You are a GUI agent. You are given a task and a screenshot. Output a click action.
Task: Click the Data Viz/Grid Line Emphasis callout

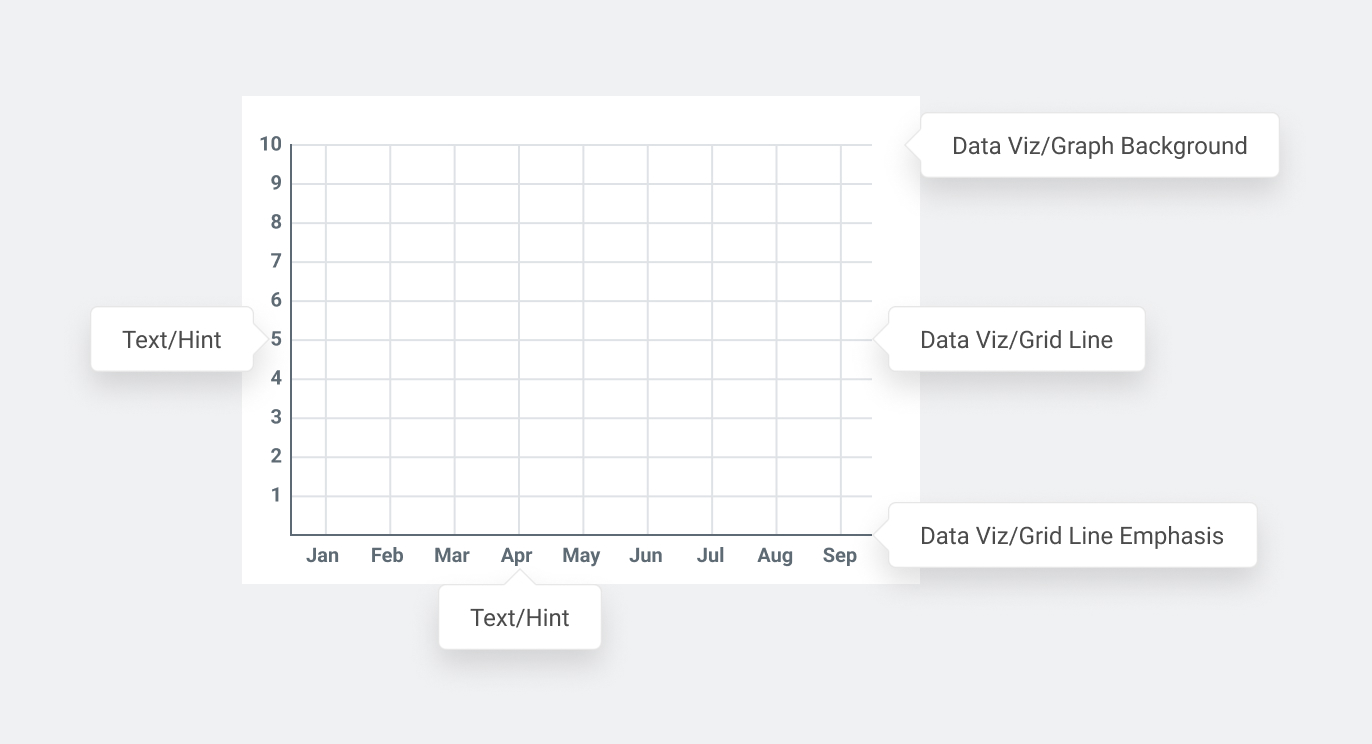point(1071,536)
